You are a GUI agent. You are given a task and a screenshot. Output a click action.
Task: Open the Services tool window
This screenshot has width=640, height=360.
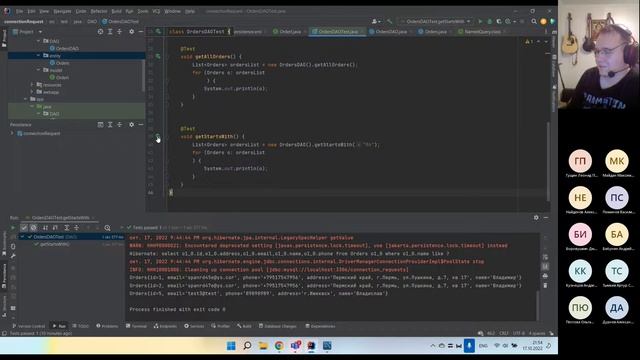(x=194, y=326)
